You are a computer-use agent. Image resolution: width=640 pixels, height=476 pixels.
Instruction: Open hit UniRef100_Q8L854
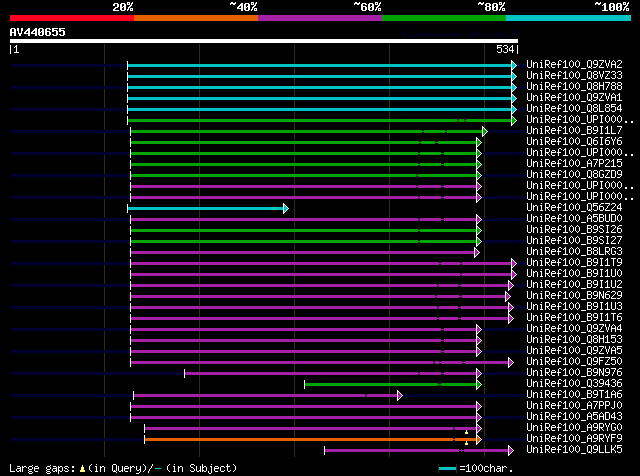pyautogui.click(x=574, y=109)
